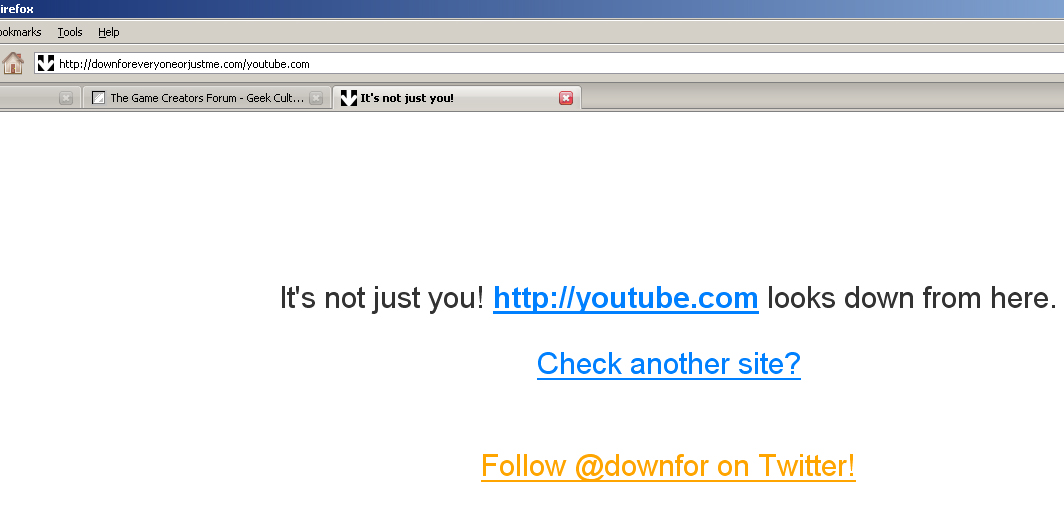This screenshot has width=1064, height=518.
Task: Click the Game Creators Forum tab favicon
Action: pos(98,98)
